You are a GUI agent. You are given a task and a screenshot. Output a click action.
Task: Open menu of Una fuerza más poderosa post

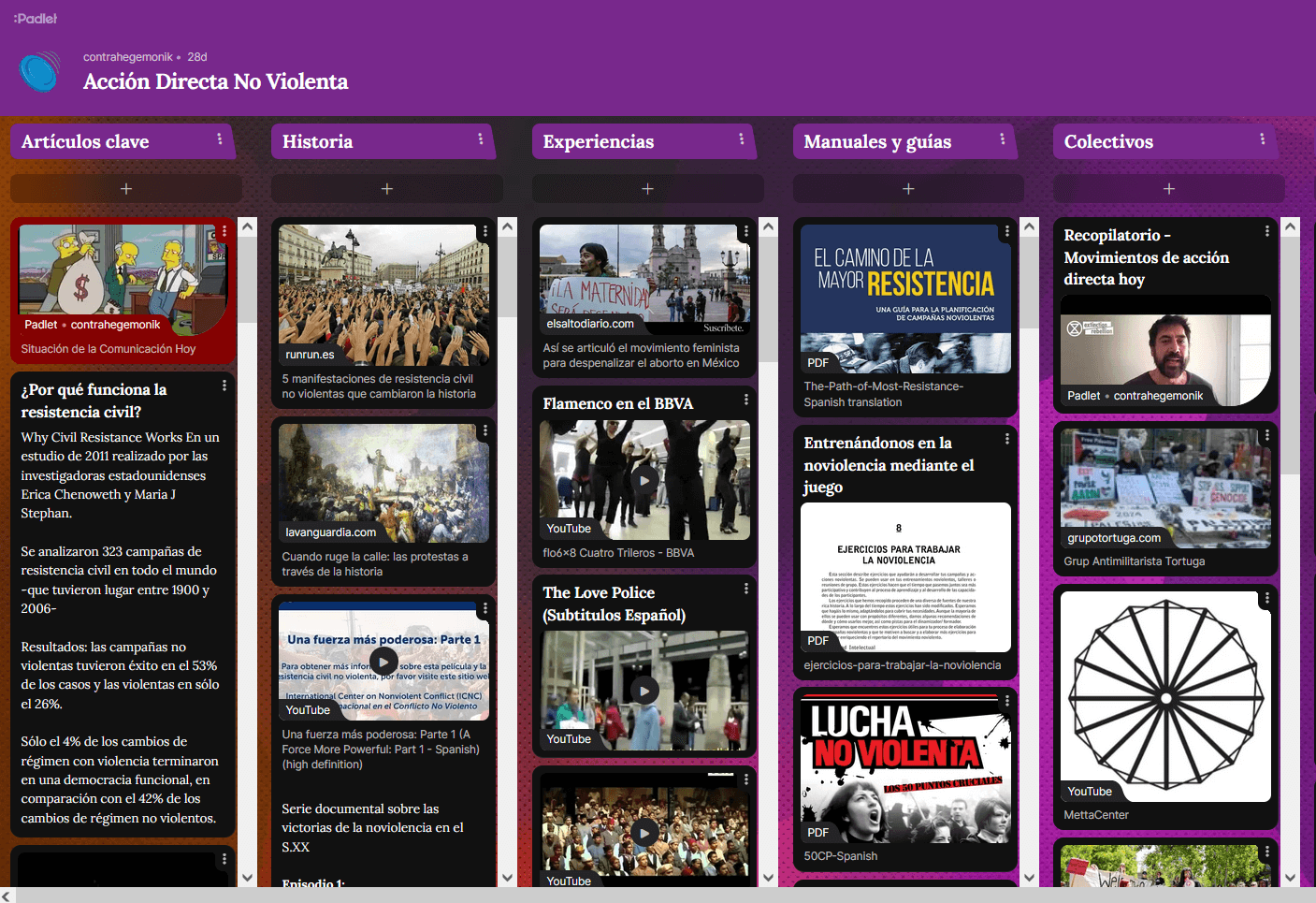click(x=485, y=608)
